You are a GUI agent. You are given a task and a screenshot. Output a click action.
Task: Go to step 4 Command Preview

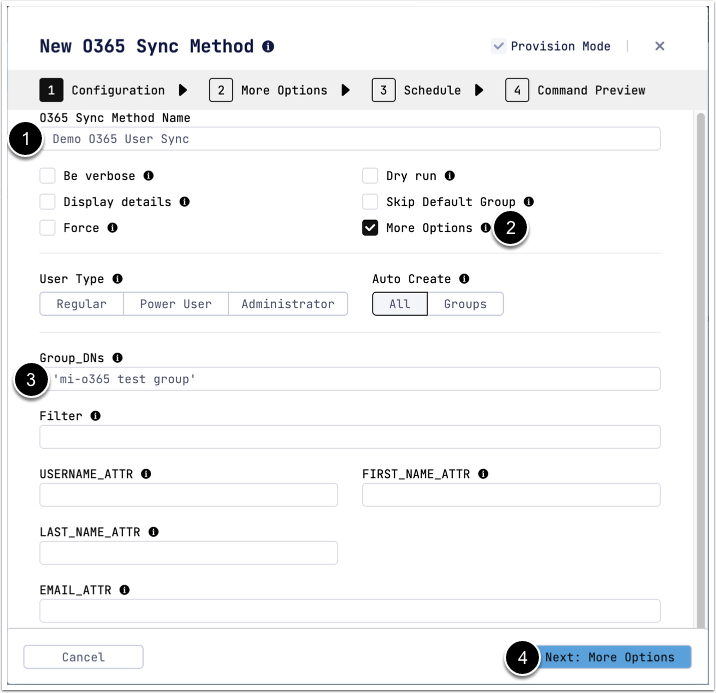pos(575,90)
